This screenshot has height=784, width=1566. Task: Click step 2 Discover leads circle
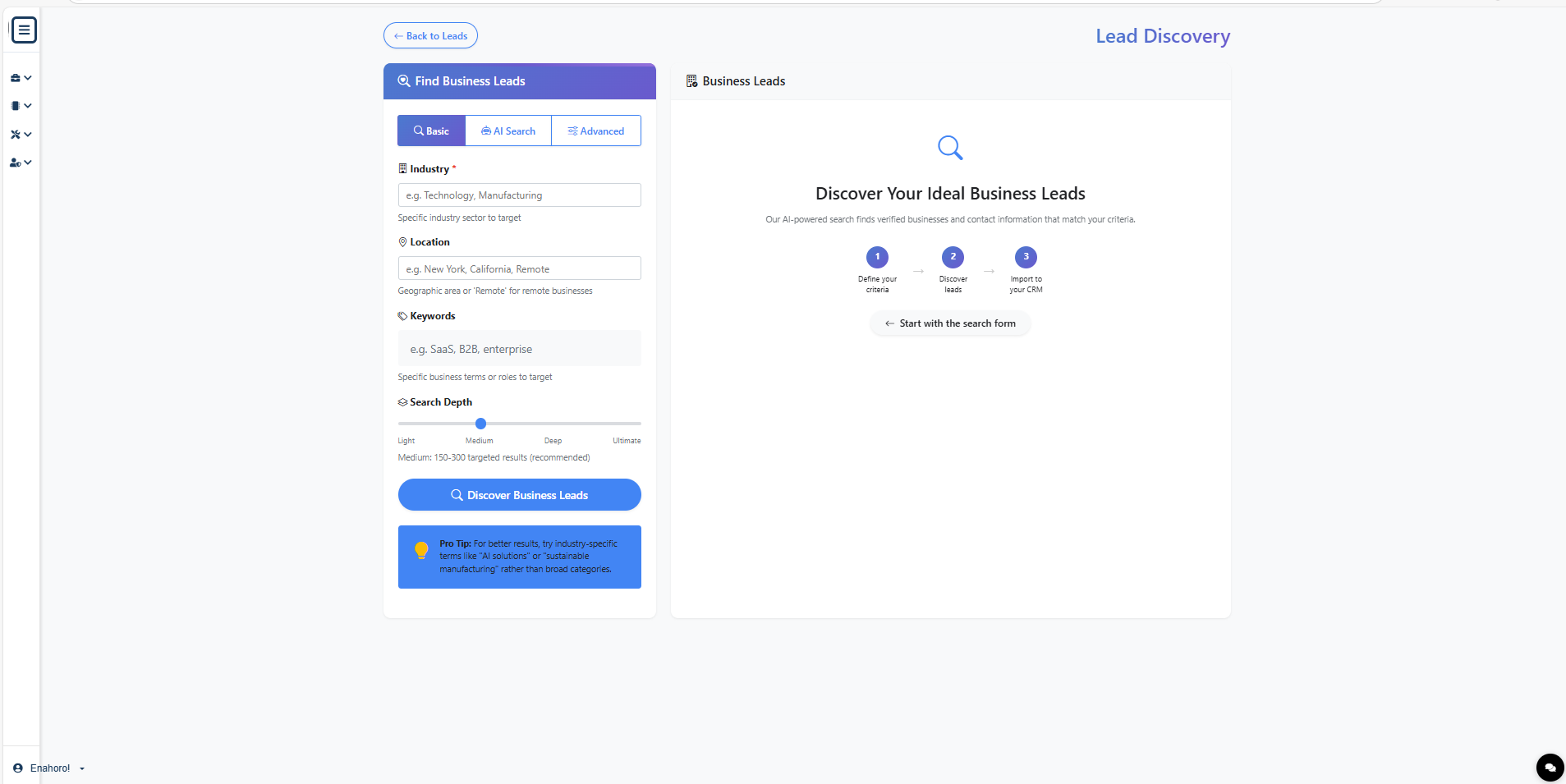[x=953, y=257]
